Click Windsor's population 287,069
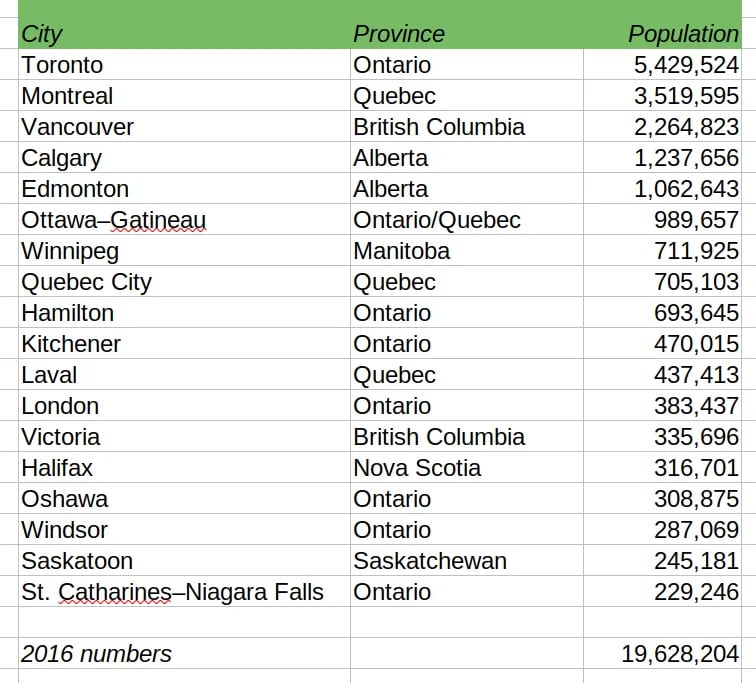Image resolution: width=756 pixels, height=683 pixels. coord(662,530)
